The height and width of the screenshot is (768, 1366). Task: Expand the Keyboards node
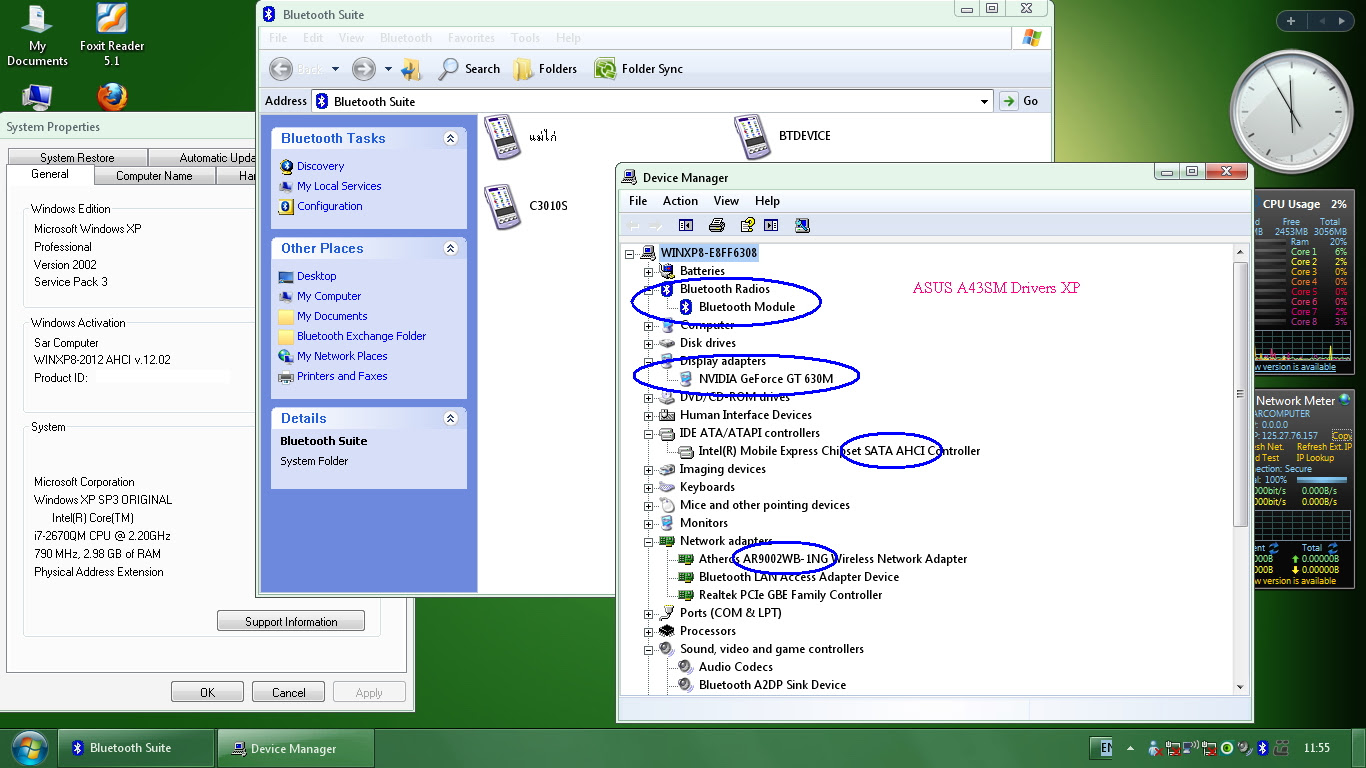tap(648, 487)
